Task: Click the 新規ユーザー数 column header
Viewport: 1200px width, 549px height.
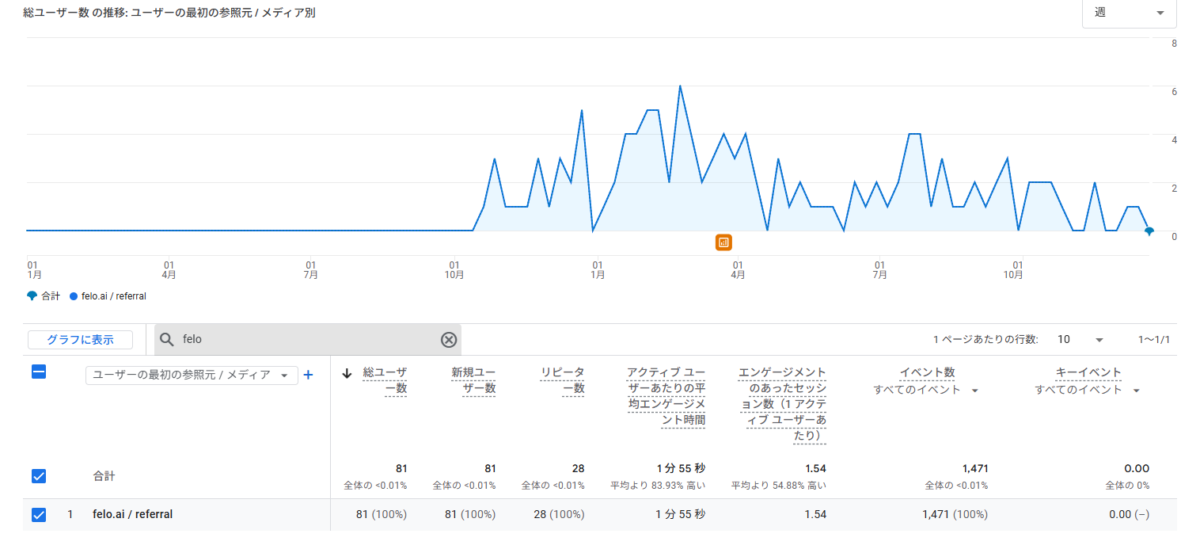Action: tap(473, 380)
